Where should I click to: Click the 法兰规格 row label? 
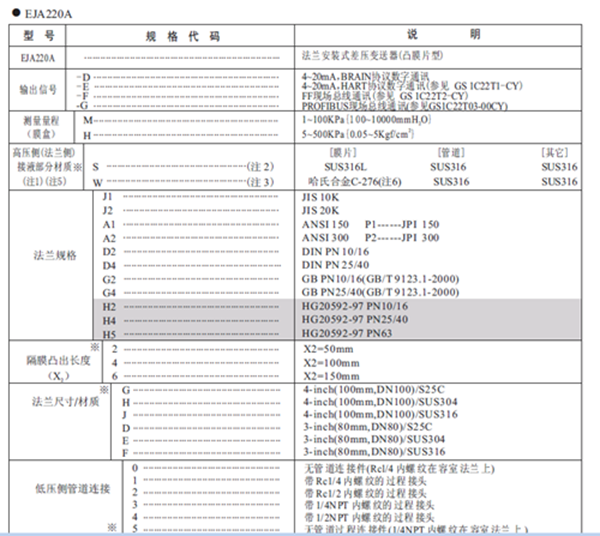point(55,255)
